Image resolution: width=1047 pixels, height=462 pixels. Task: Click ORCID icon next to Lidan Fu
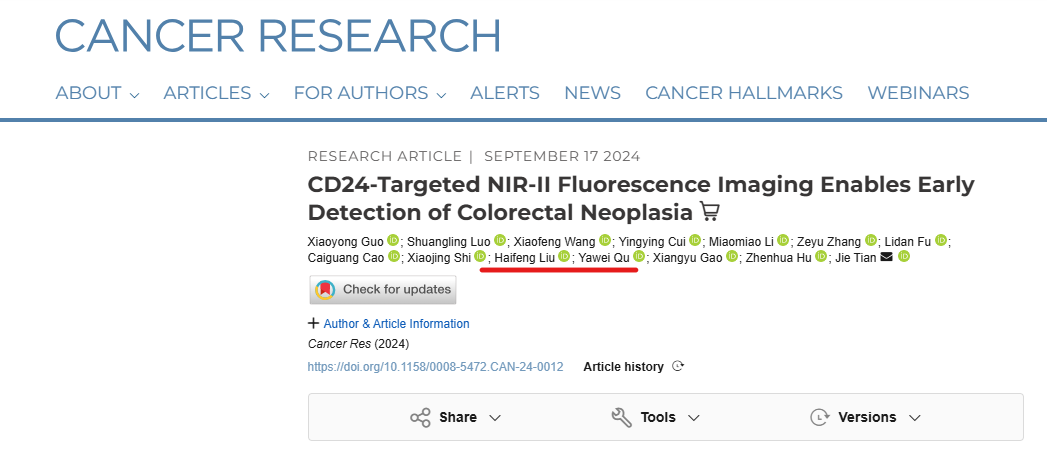click(941, 240)
